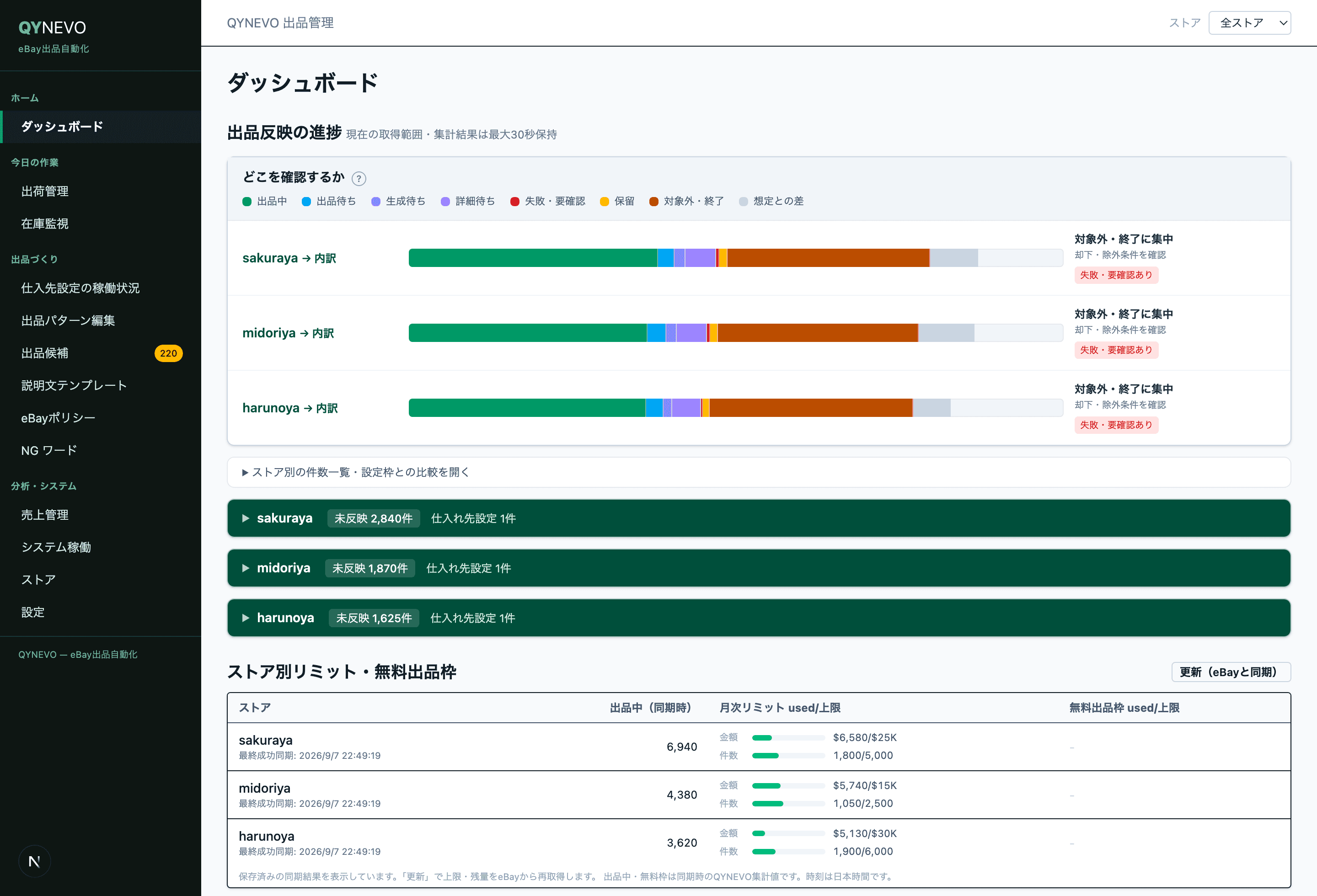This screenshot has width=1317, height=896.
Task: Click the help question mark icon
Action: click(359, 179)
